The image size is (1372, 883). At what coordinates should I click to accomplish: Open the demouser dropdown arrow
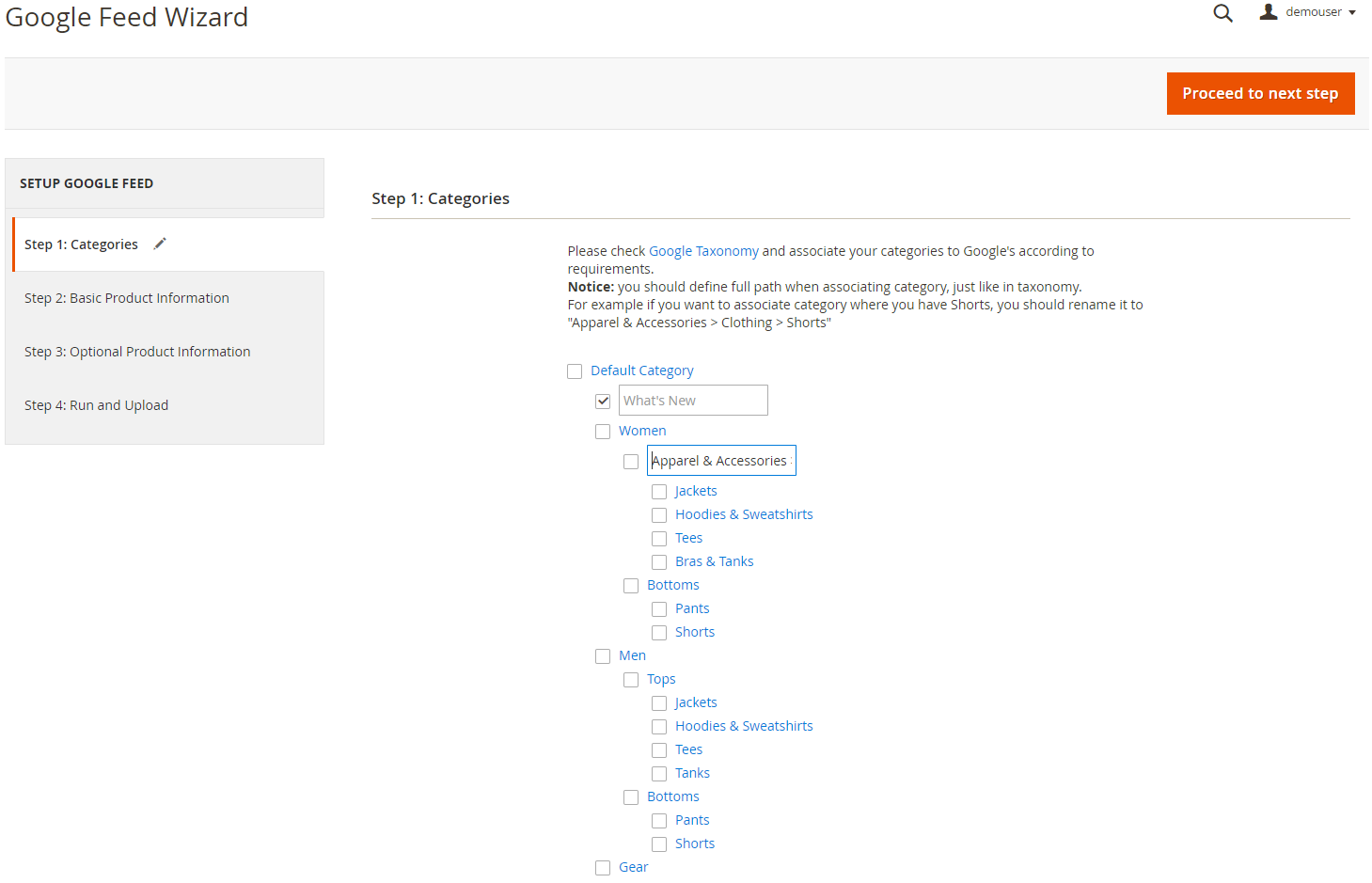(1352, 13)
